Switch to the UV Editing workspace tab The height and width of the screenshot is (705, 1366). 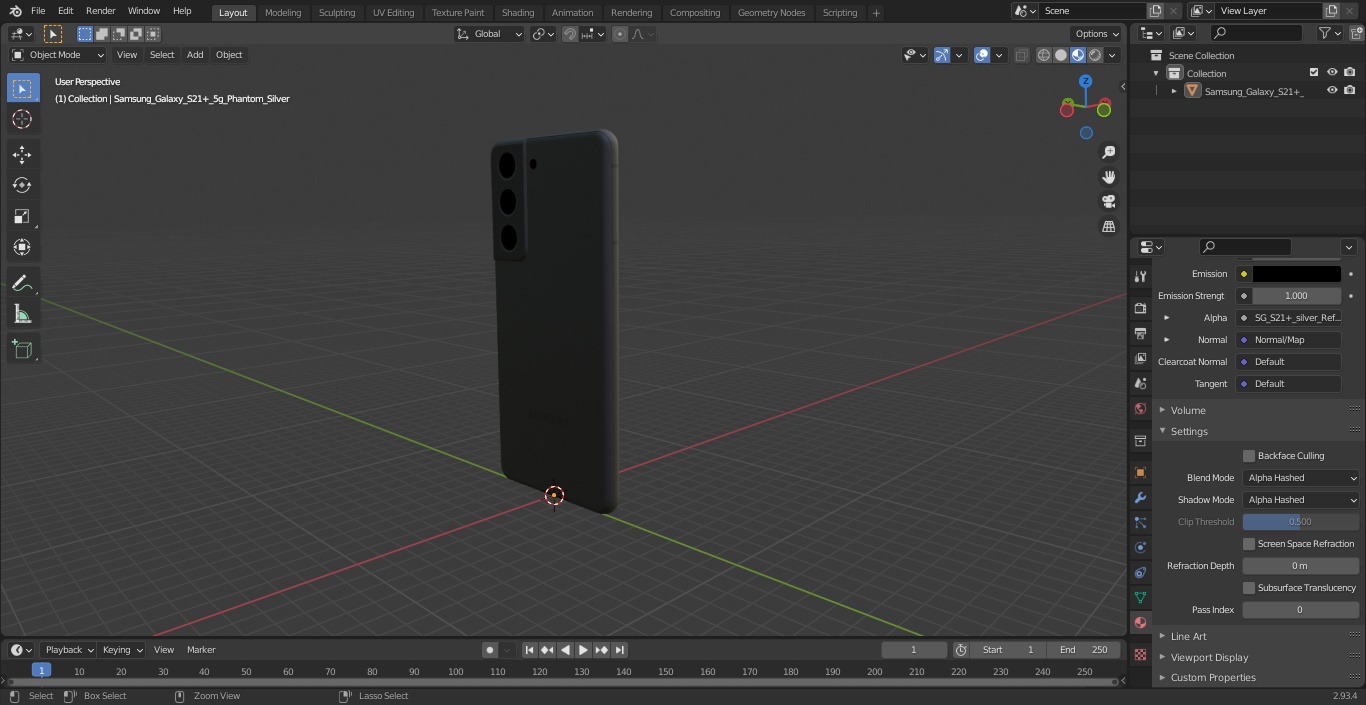[393, 13]
